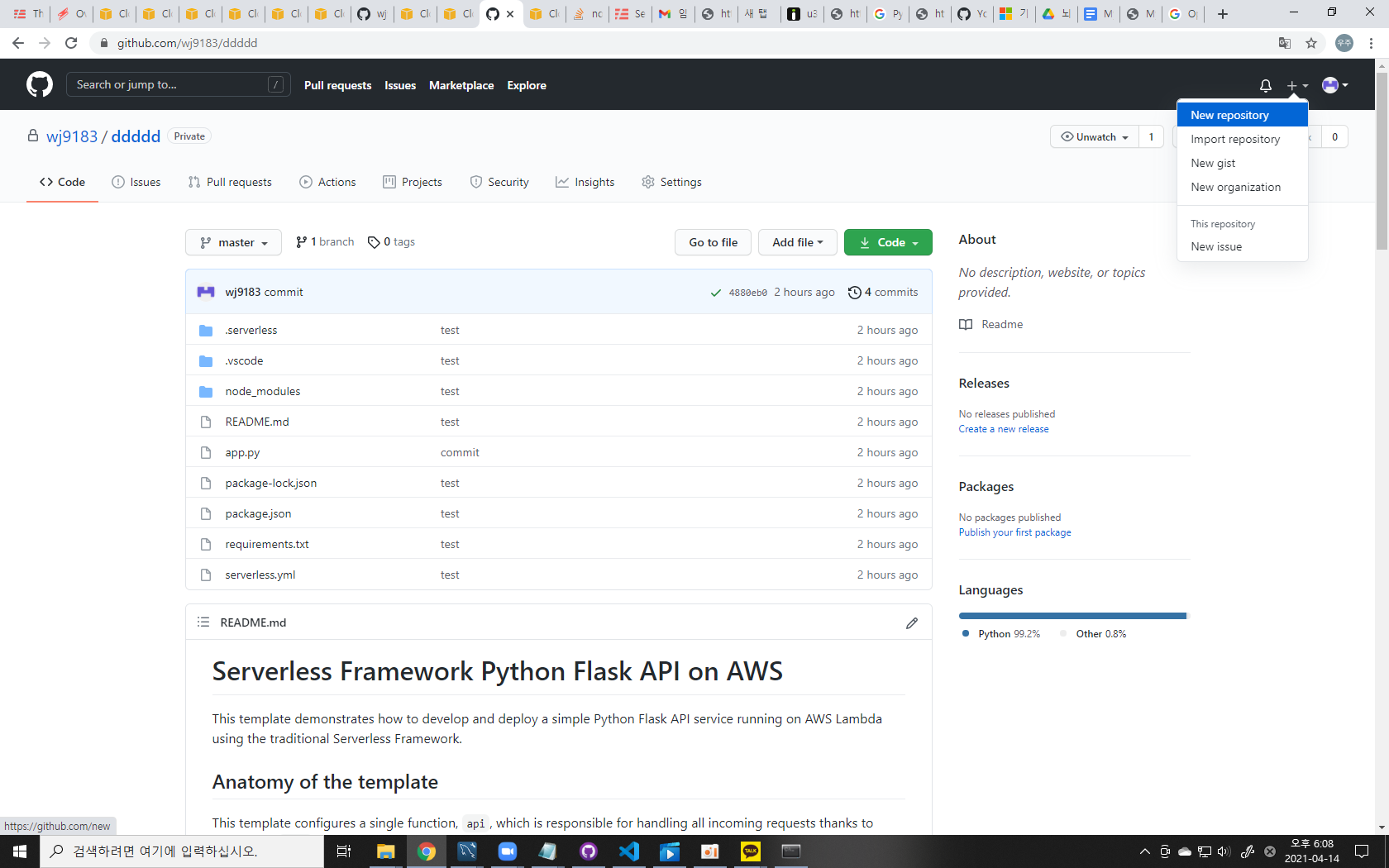Click the Go to file button

(x=714, y=242)
